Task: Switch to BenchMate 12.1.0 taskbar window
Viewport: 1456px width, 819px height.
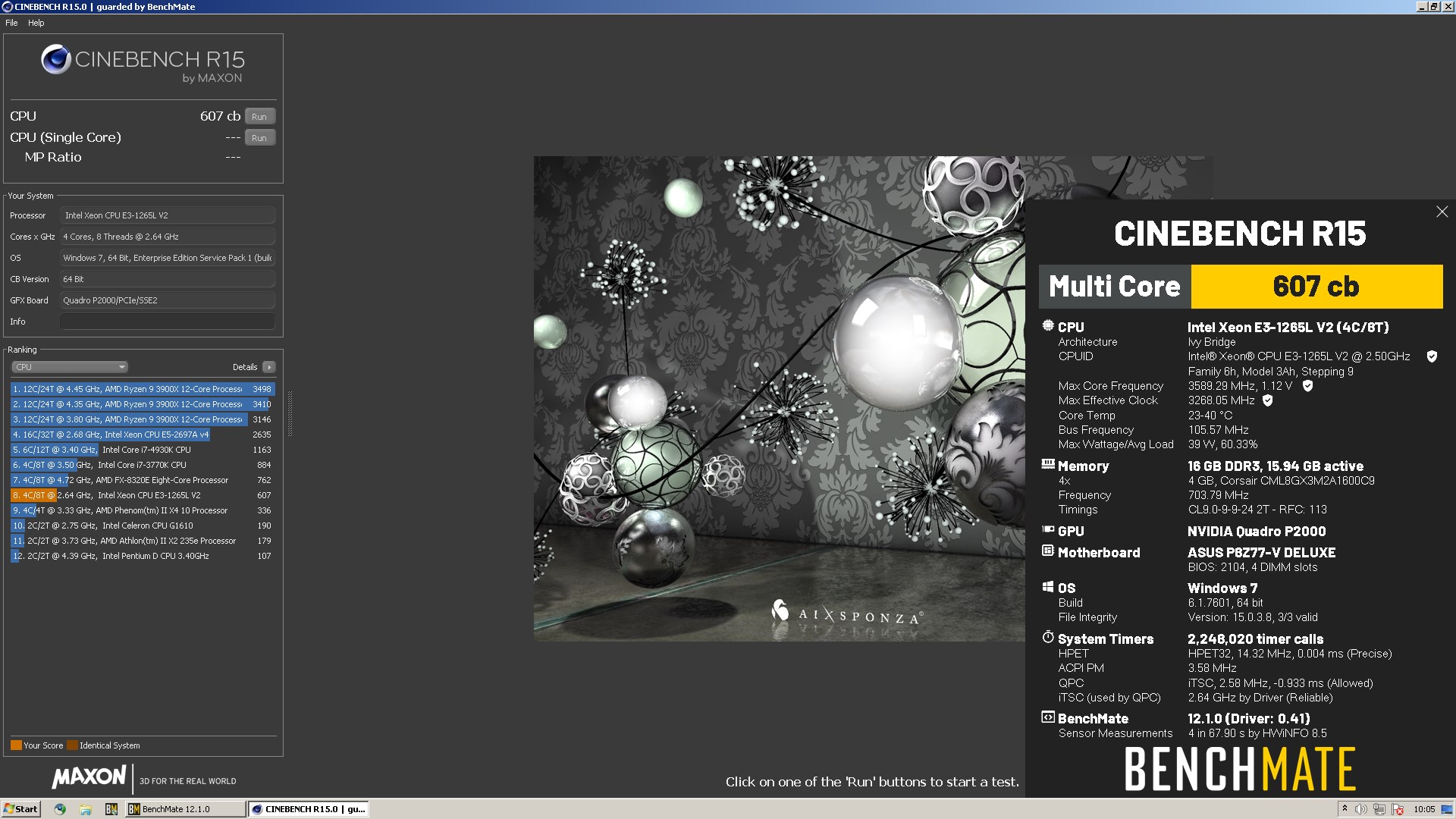Action: pyautogui.click(x=186, y=809)
